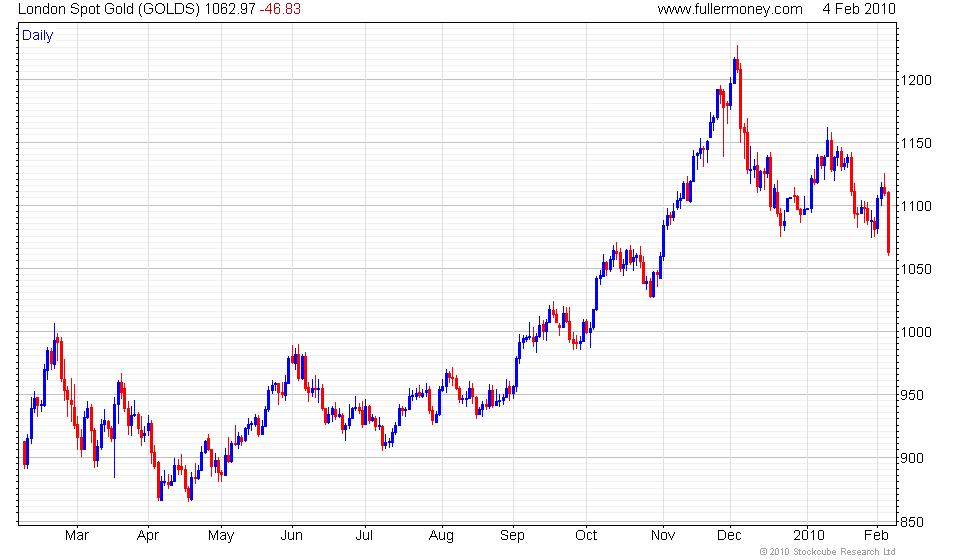
Task: Click the price value 1062.97
Action: 230,9
